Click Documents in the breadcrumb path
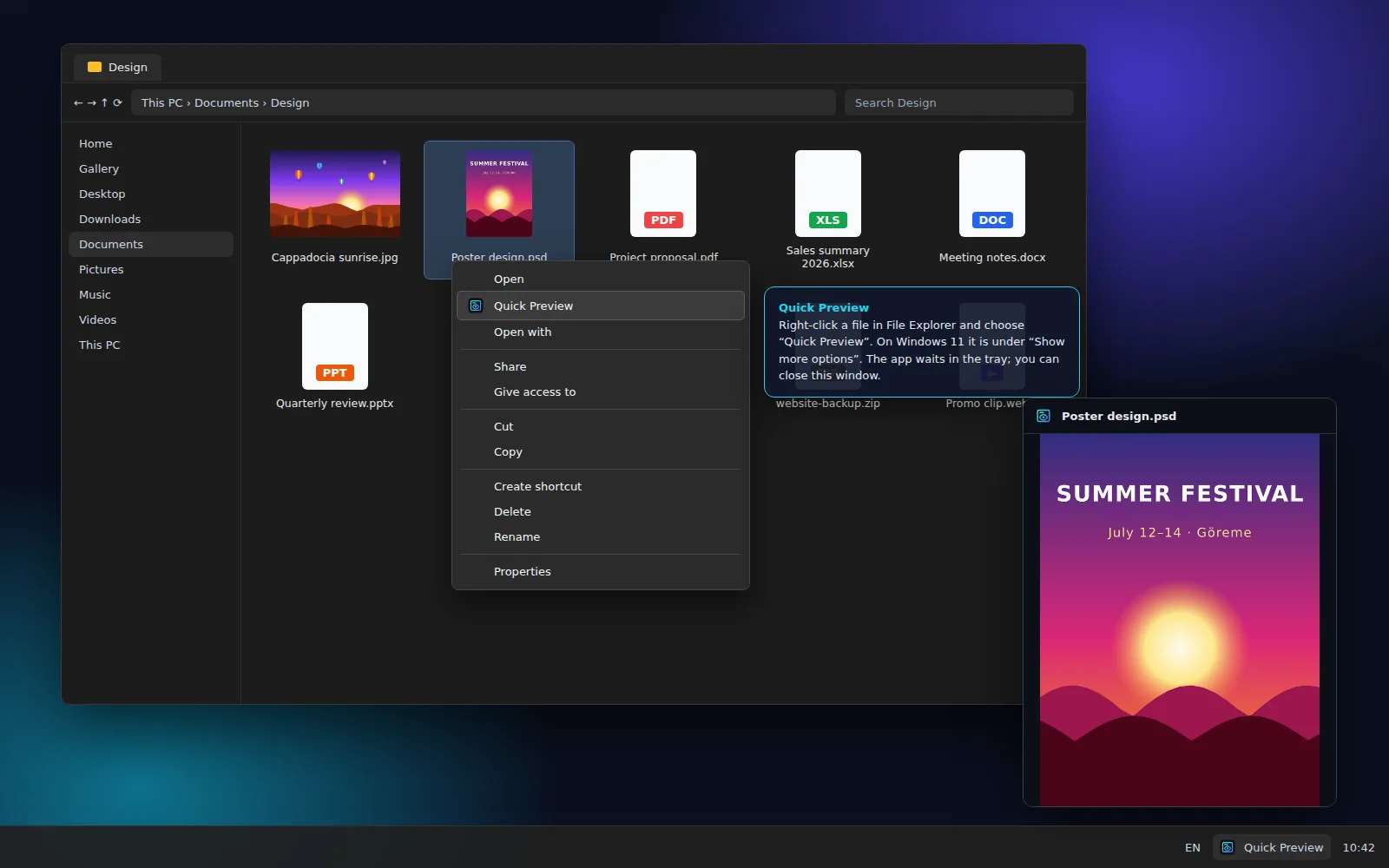 227,102
